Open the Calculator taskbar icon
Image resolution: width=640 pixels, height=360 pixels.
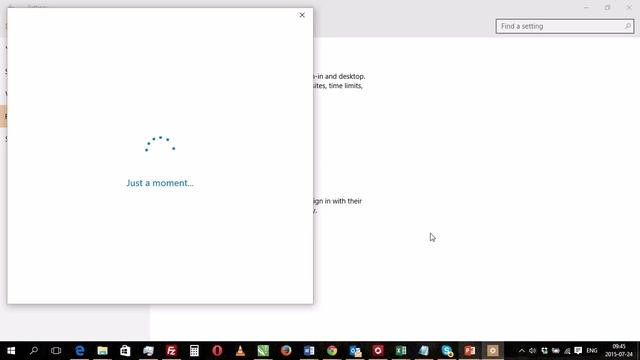click(x=194, y=351)
